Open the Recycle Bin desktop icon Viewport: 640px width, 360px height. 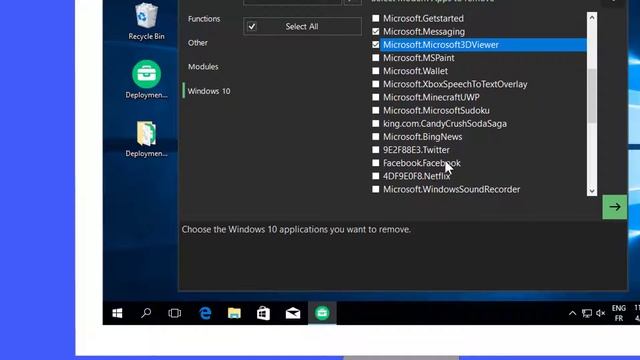pyautogui.click(x=146, y=21)
